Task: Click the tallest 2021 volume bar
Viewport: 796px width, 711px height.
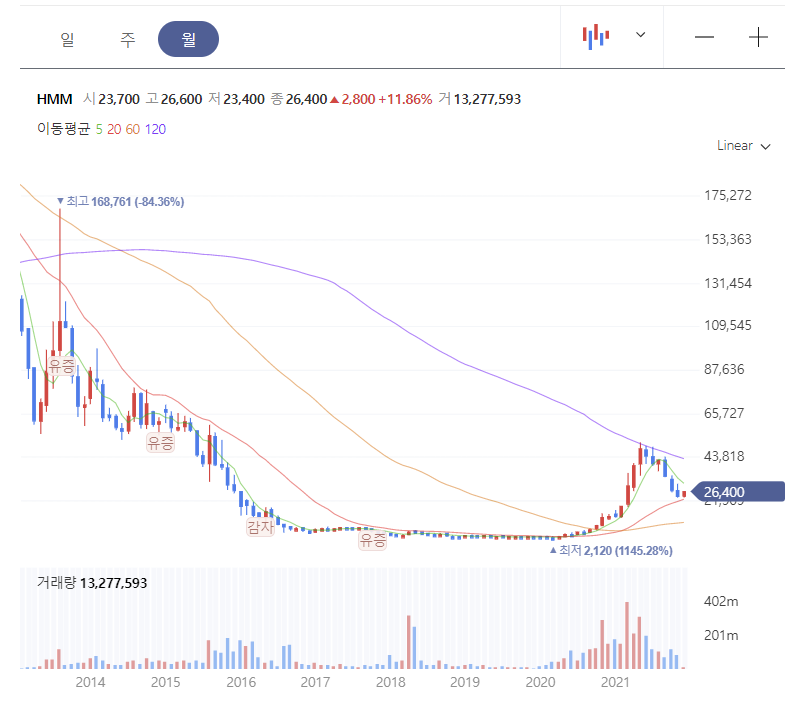Action: tap(627, 635)
